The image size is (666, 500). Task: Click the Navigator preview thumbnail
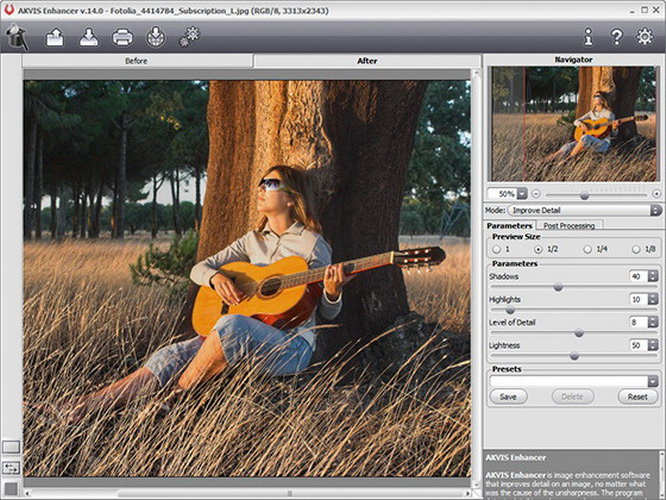pos(574,123)
